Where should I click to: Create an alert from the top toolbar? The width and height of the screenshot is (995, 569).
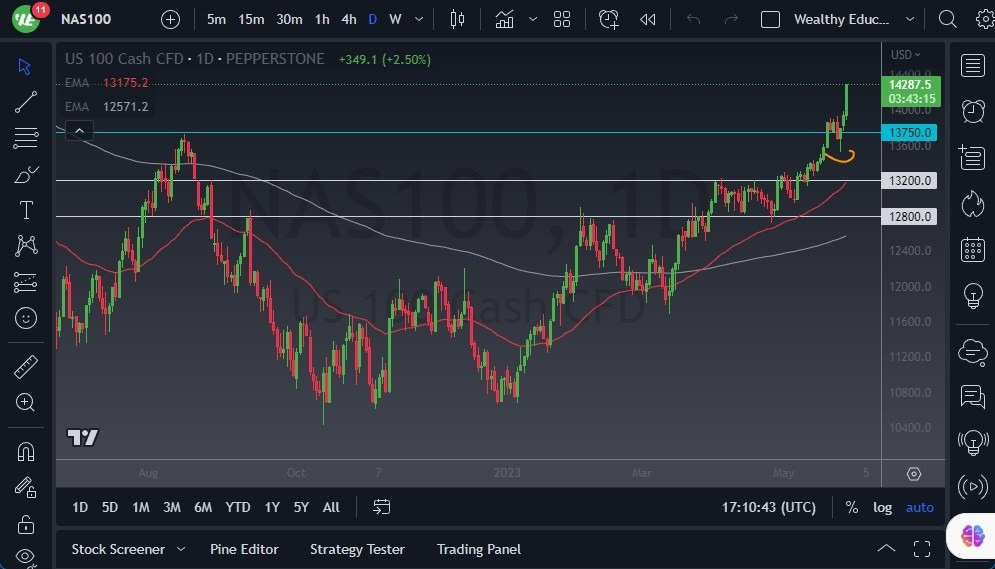[609, 20]
